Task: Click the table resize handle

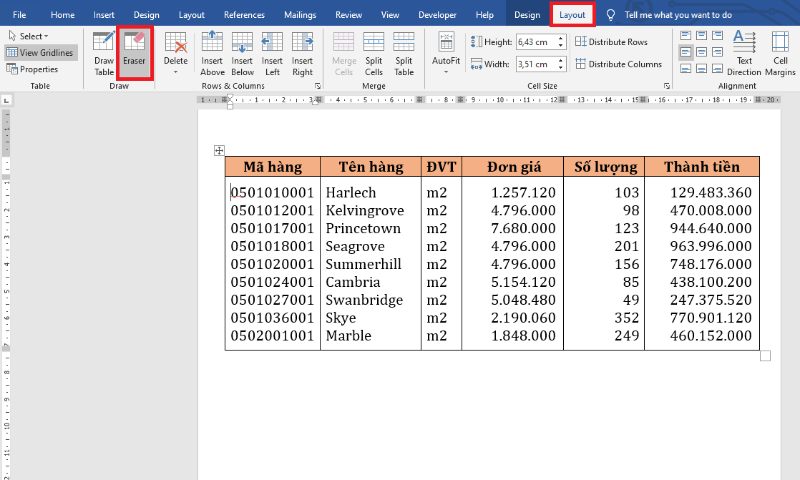Action: (x=765, y=356)
